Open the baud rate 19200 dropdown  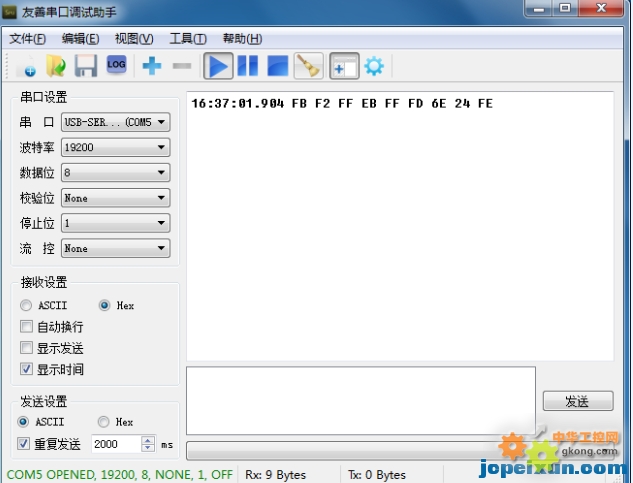[115, 147]
